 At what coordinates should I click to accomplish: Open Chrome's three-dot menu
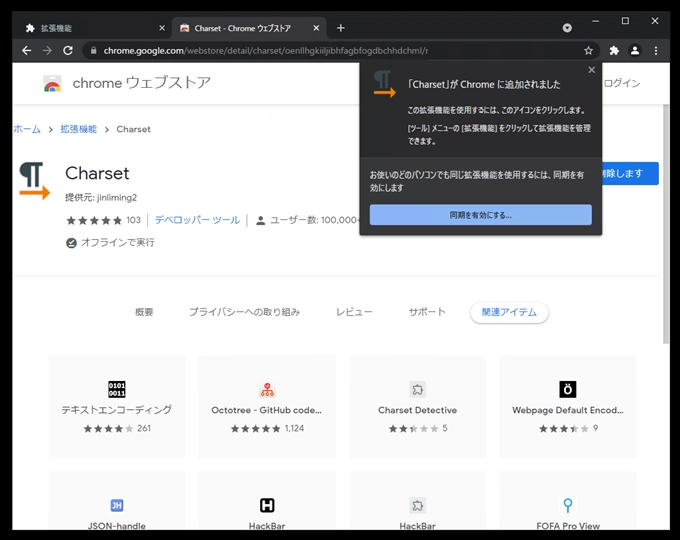(656, 51)
